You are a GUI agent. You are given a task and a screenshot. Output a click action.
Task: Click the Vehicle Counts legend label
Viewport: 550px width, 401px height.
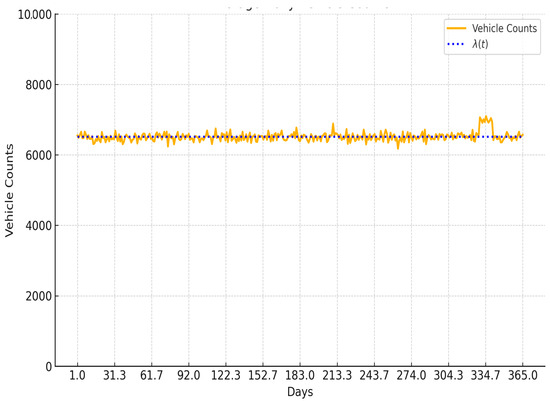click(504, 28)
